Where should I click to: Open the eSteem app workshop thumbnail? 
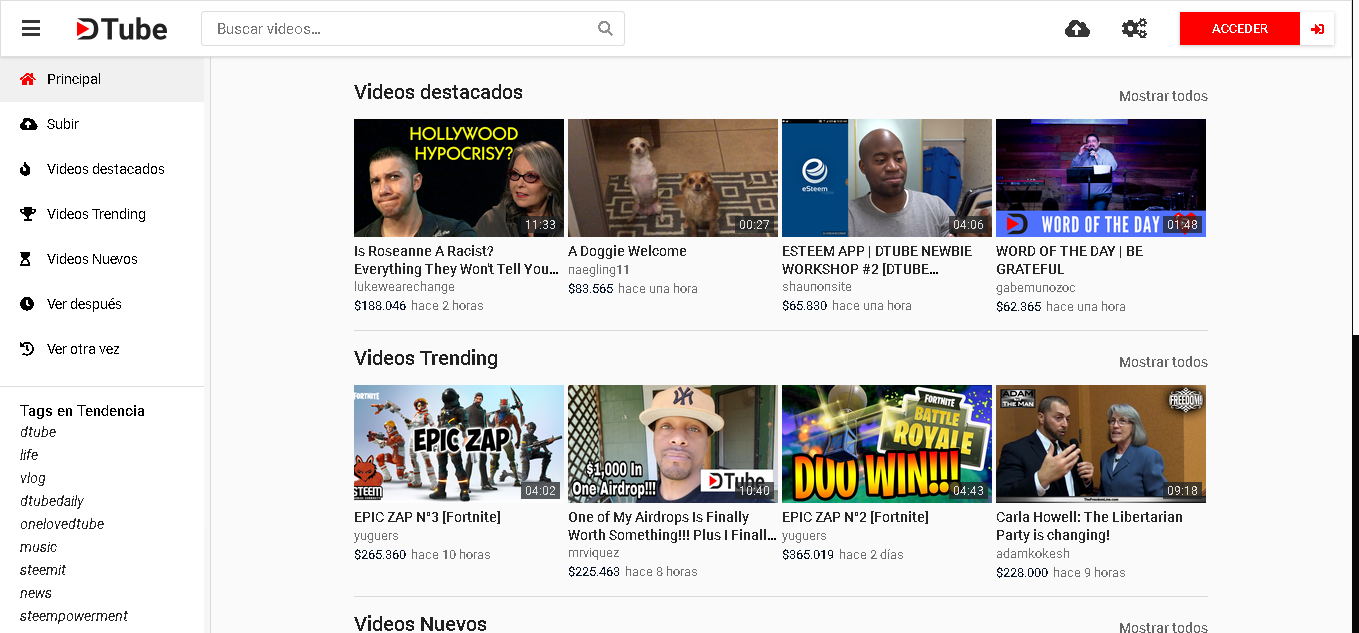(x=887, y=178)
